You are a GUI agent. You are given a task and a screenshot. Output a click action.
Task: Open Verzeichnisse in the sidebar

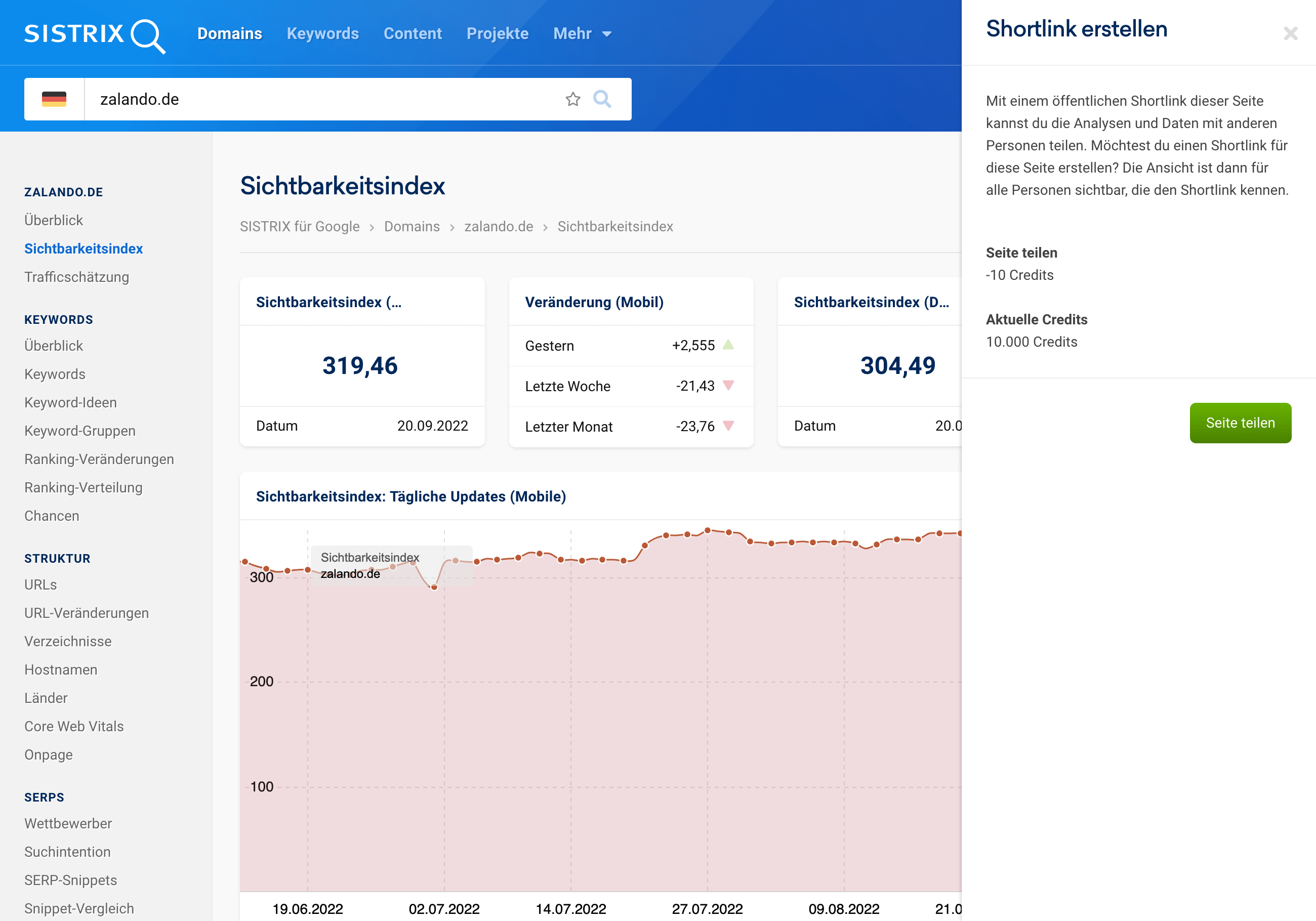tap(68, 641)
